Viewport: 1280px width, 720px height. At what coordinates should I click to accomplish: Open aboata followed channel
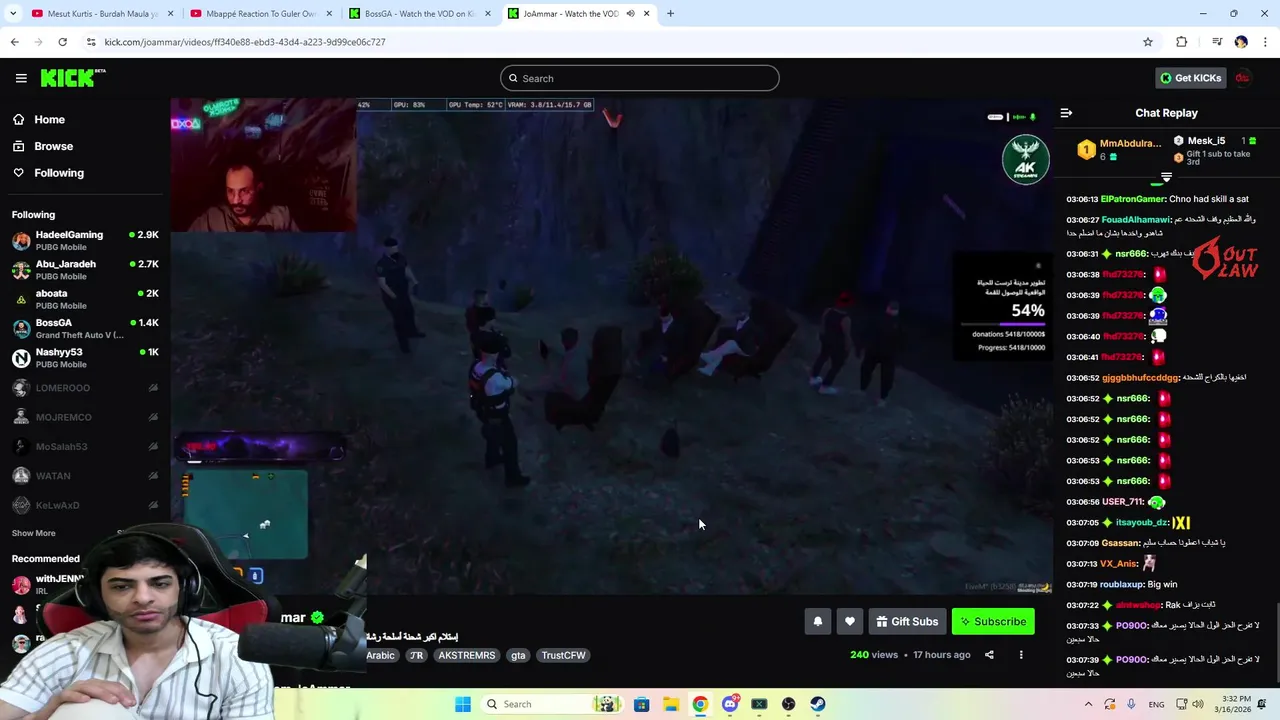(x=85, y=299)
